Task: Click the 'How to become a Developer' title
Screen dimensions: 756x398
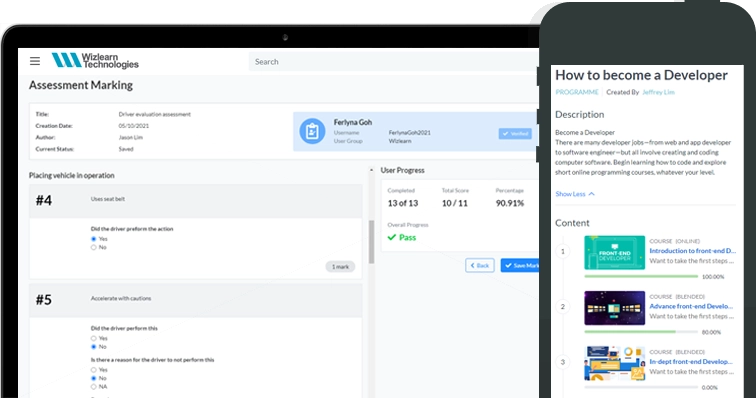Action: (x=641, y=75)
